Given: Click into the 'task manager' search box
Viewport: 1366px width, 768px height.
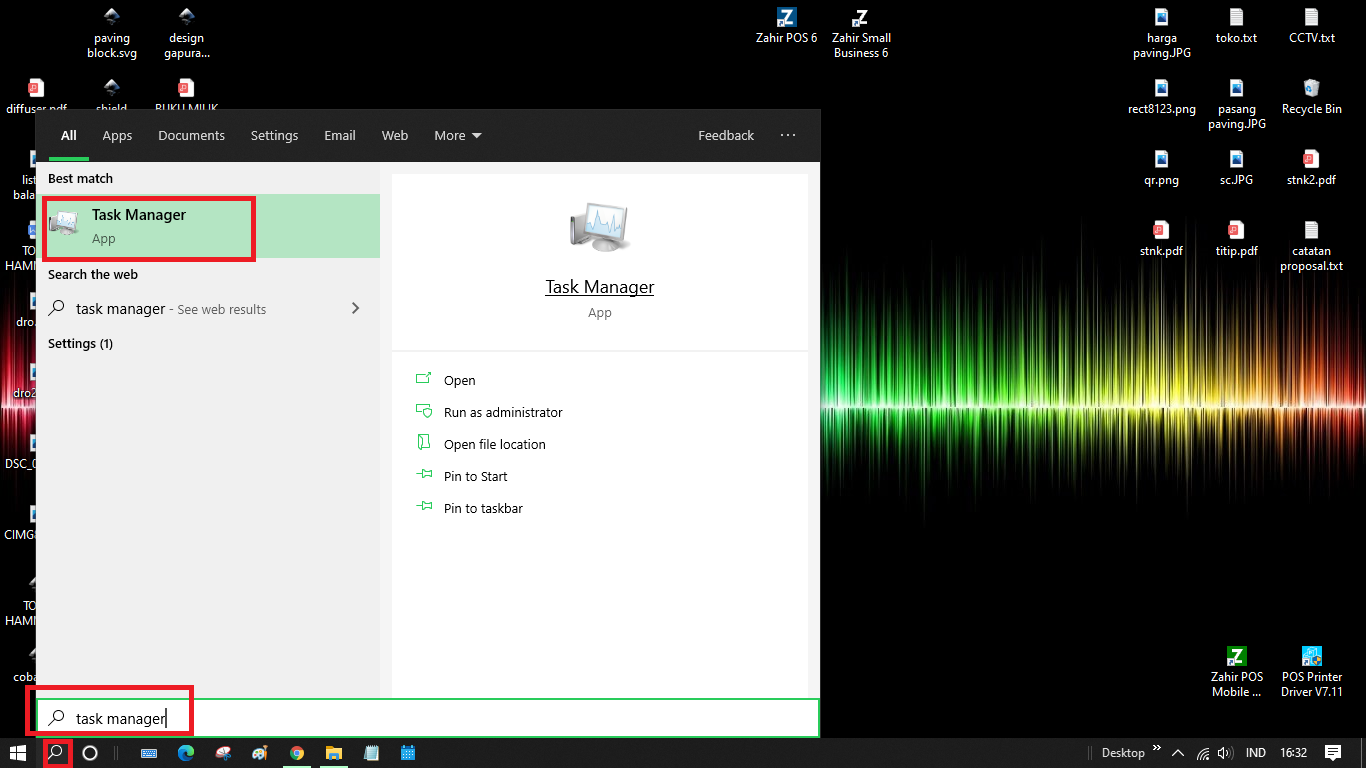Looking at the screenshot, I should (x=428, y=718).
